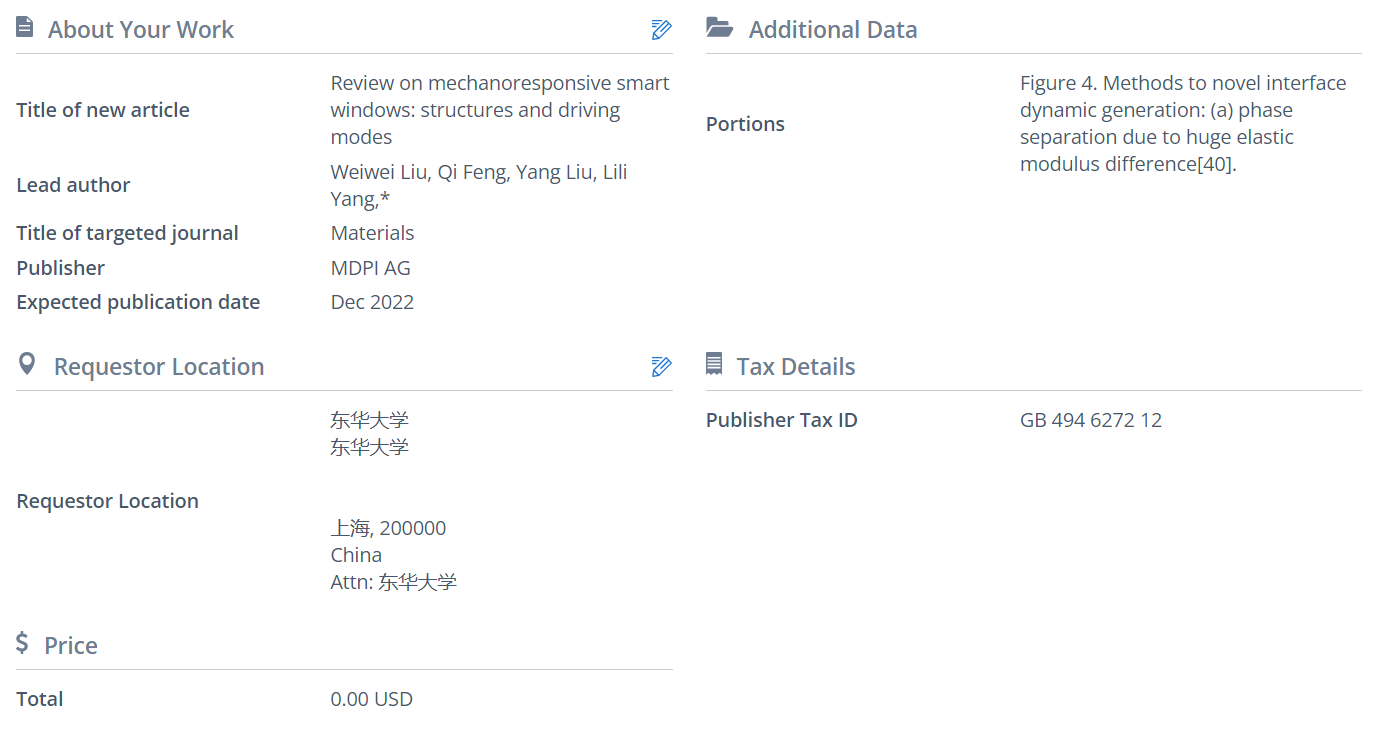Select the About Your Work section heading
Viewport: 1377px width, 733px height.
coord(140,30)
